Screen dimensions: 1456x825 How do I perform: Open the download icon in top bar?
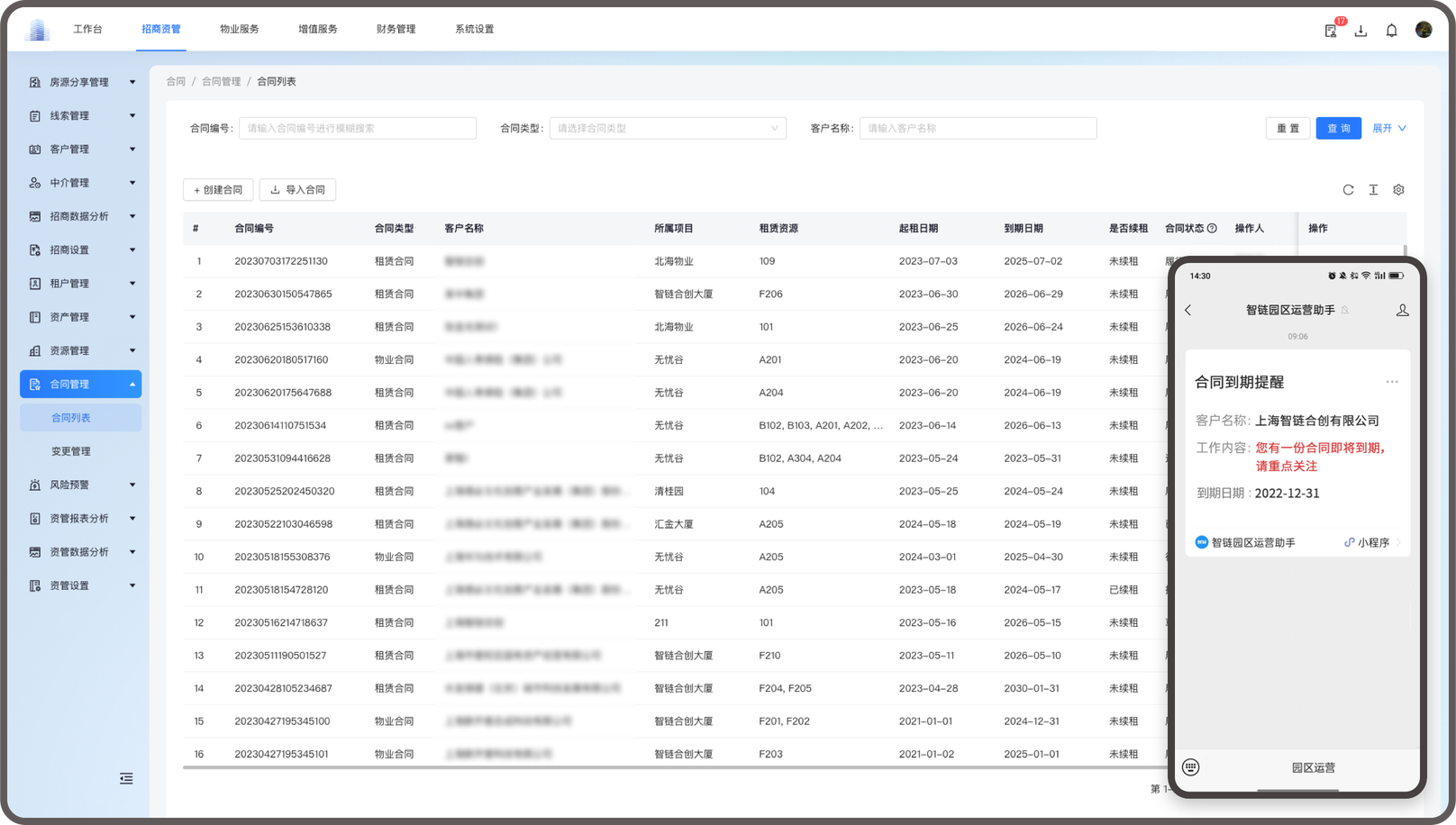click(1360, 31)
